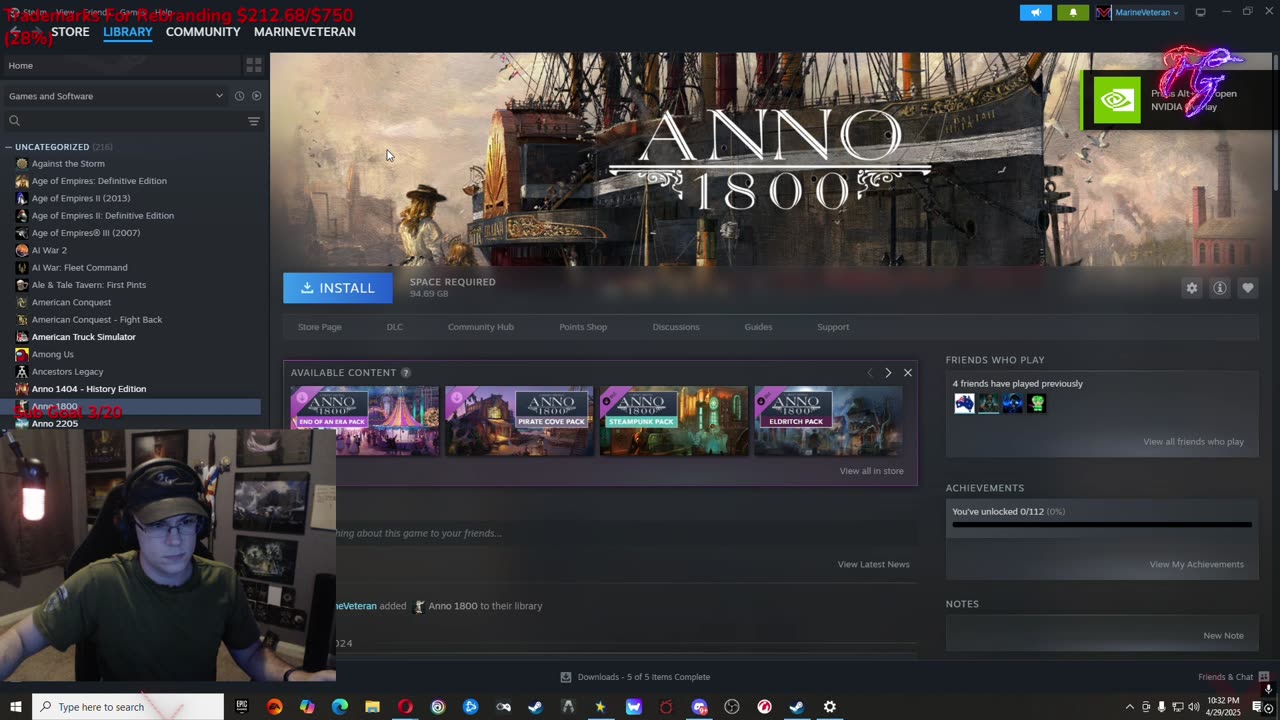Screen dimensions: 1280x720
Task: Select American Truck Simulator in list
Action: click(83, 337)
